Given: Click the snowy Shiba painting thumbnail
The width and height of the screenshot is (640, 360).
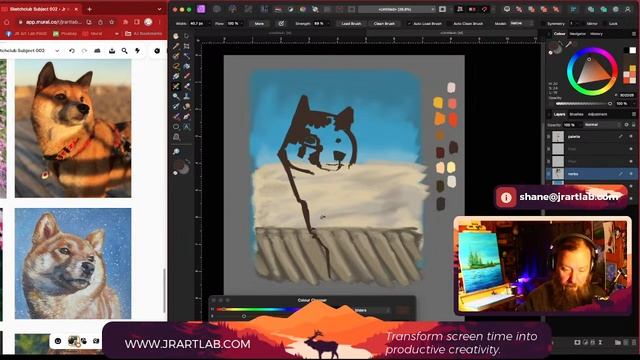Looking at the screenshot, I should tap(73, 264).
